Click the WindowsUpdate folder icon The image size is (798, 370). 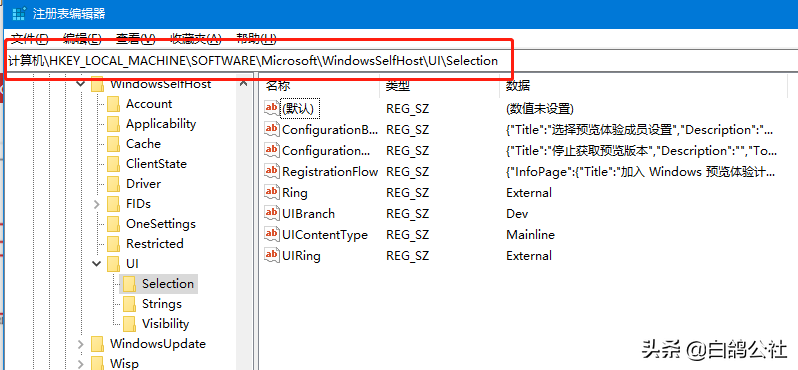tap(97, 344)
